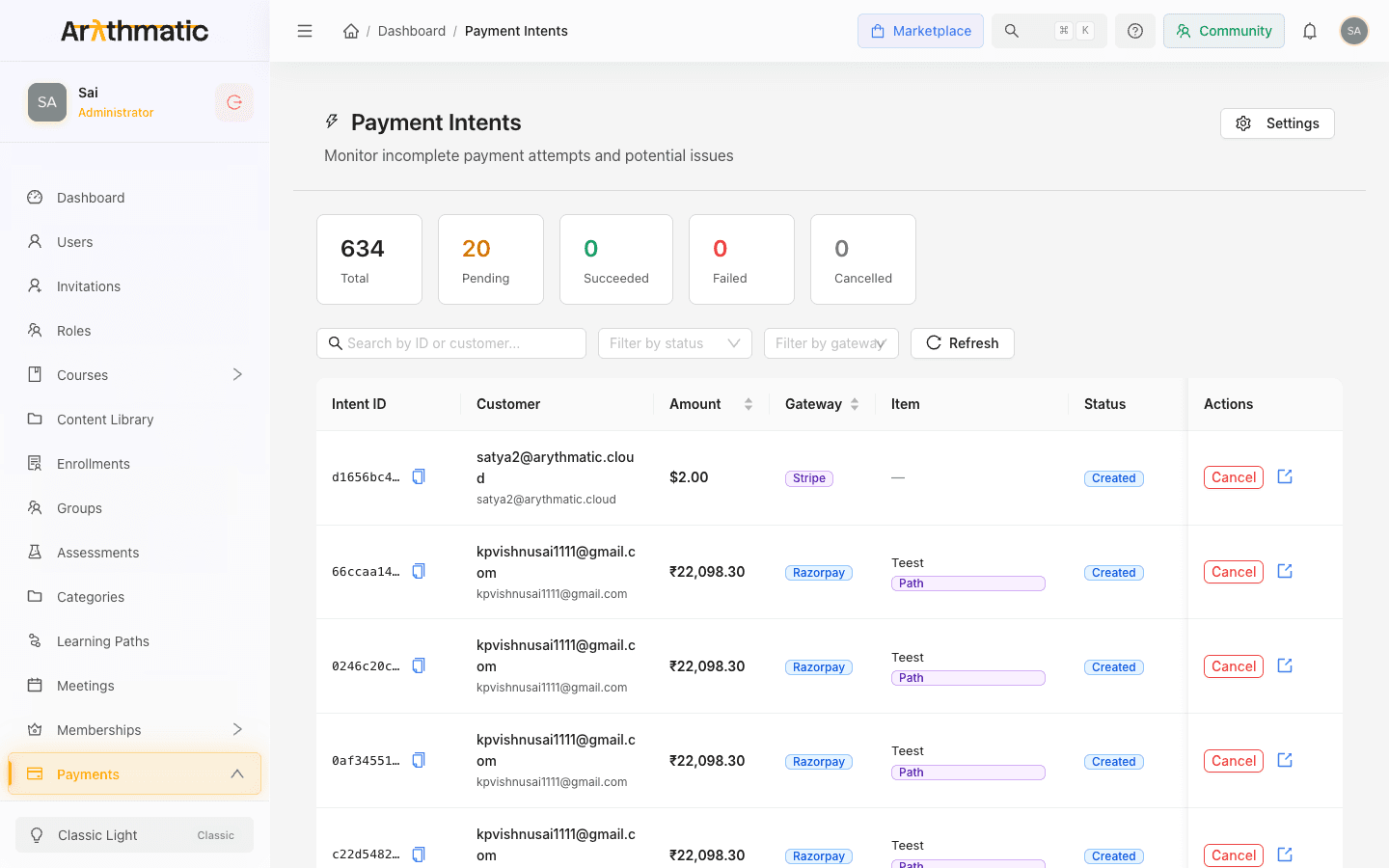
Task: Open Learning Paths in the sidebar
Action: [135, 641]
